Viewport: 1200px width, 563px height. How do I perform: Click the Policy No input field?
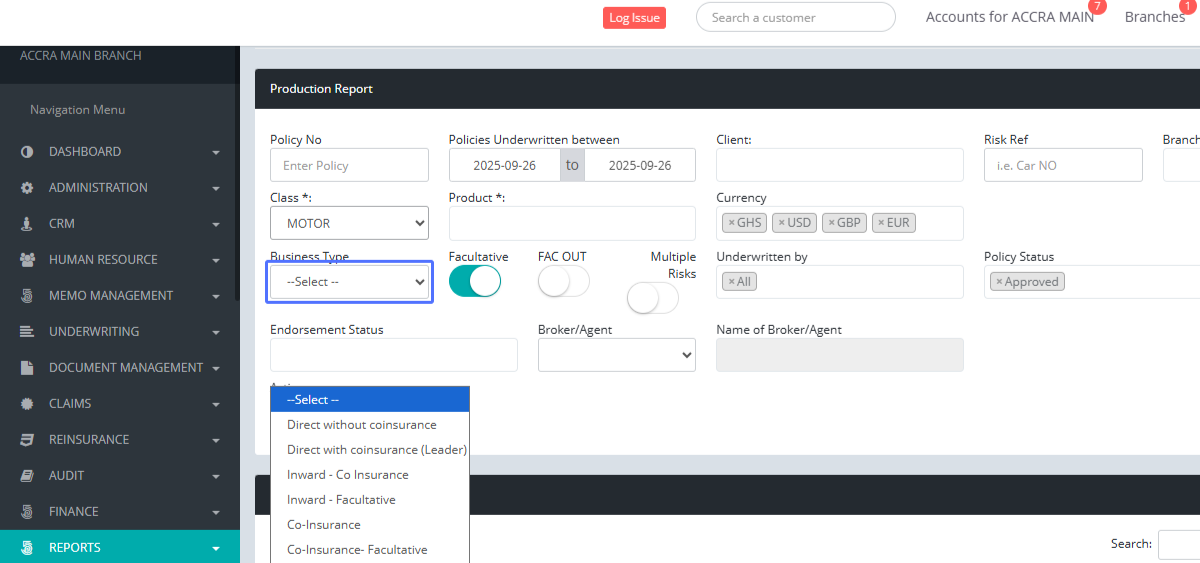349,165
